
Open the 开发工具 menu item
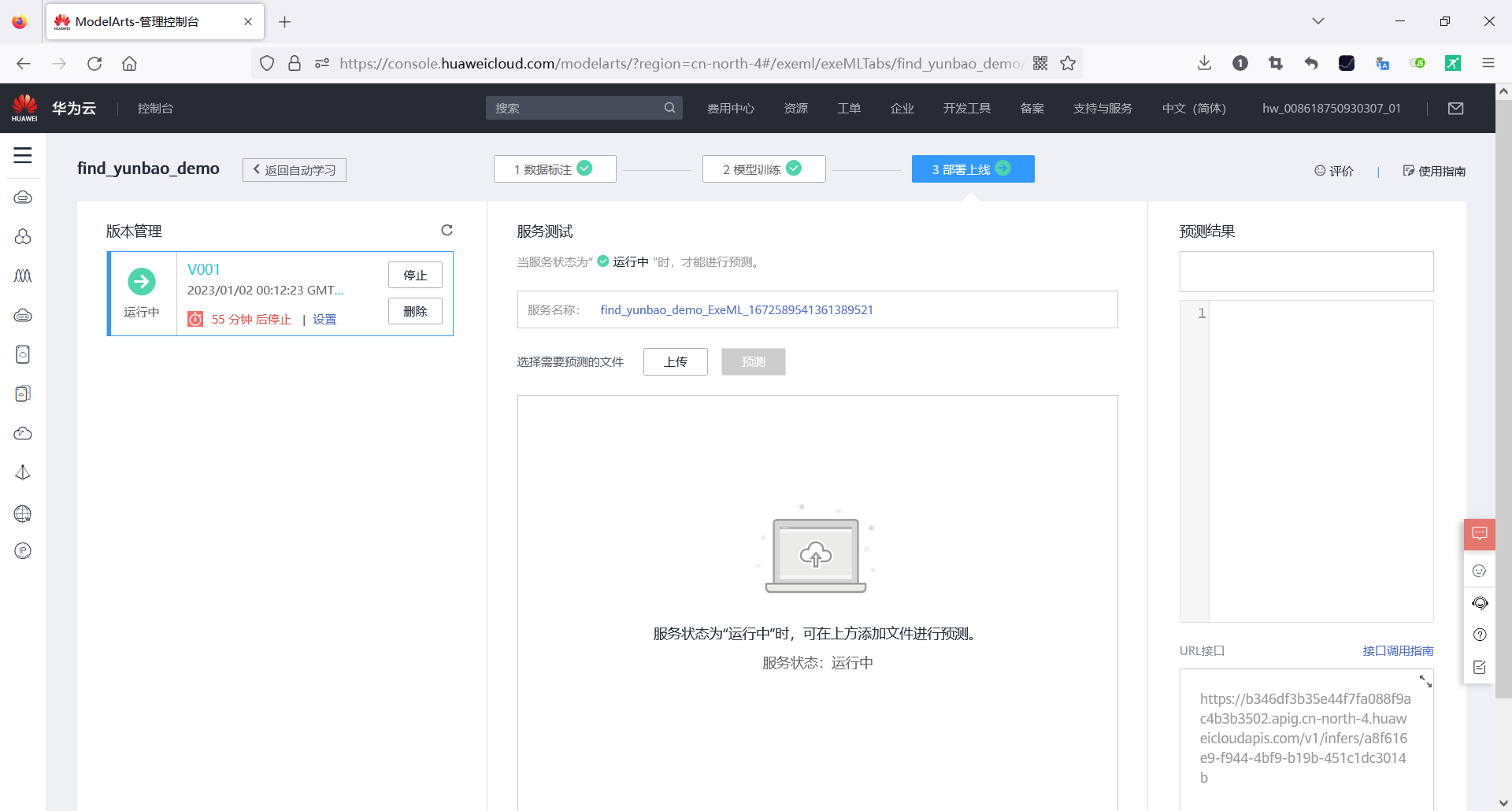966,108
